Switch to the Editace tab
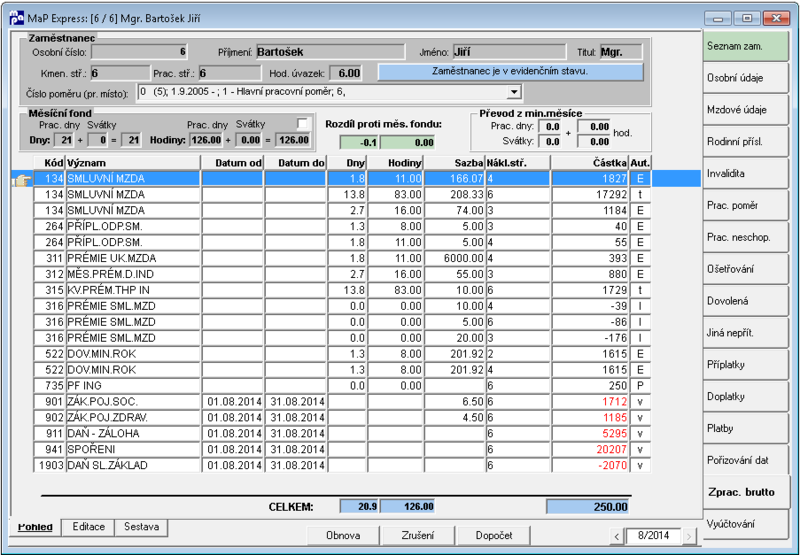 (88, 527)
